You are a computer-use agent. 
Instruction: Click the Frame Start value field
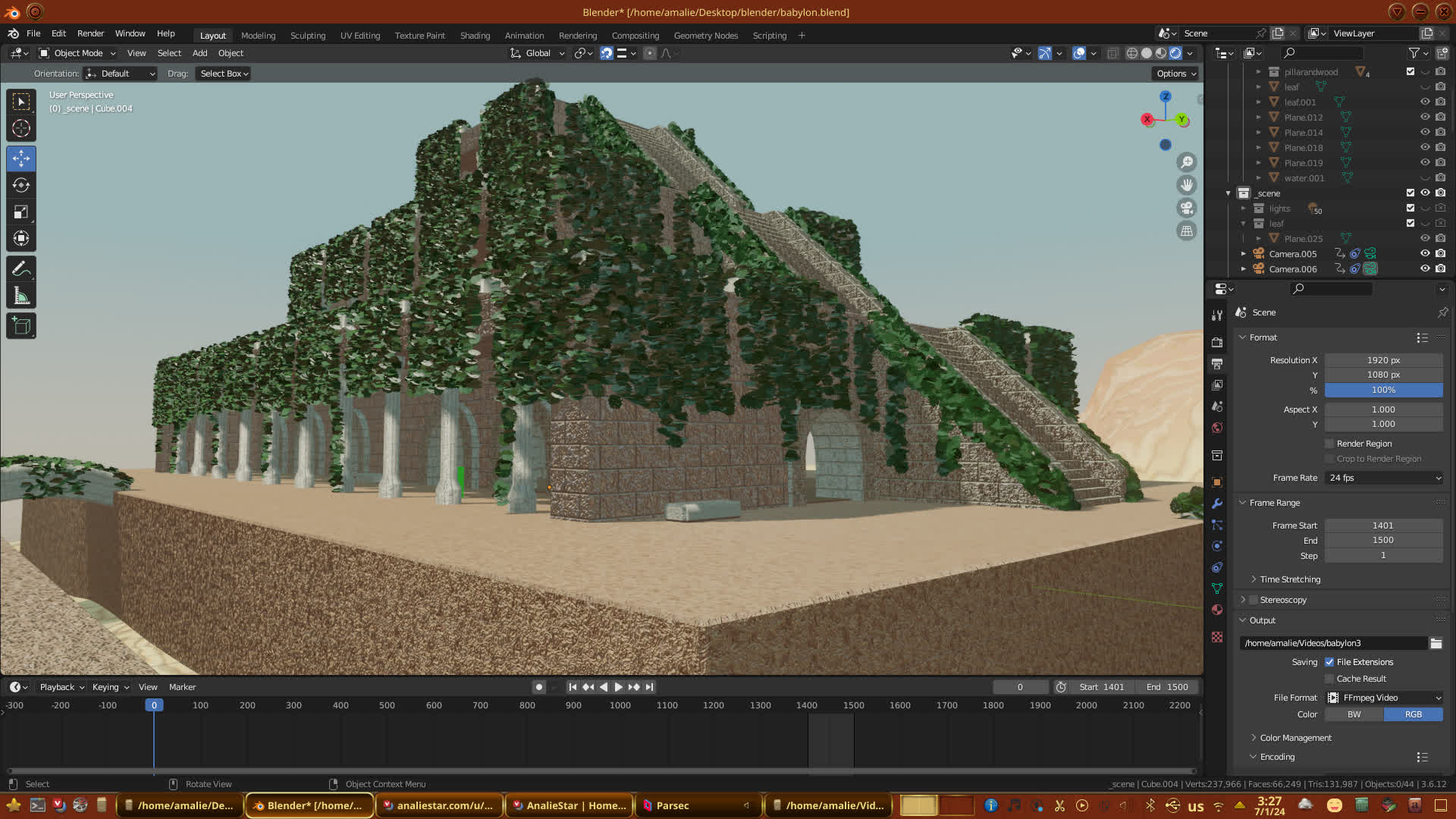1383,526
